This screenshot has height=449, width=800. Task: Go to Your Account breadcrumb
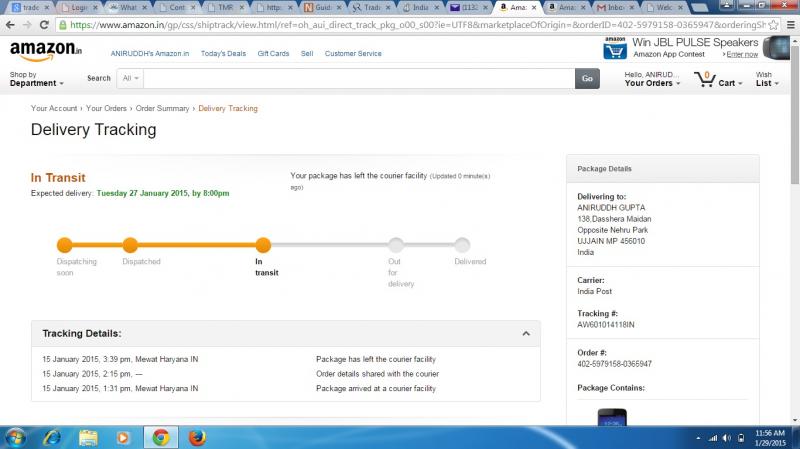(54, 108)
